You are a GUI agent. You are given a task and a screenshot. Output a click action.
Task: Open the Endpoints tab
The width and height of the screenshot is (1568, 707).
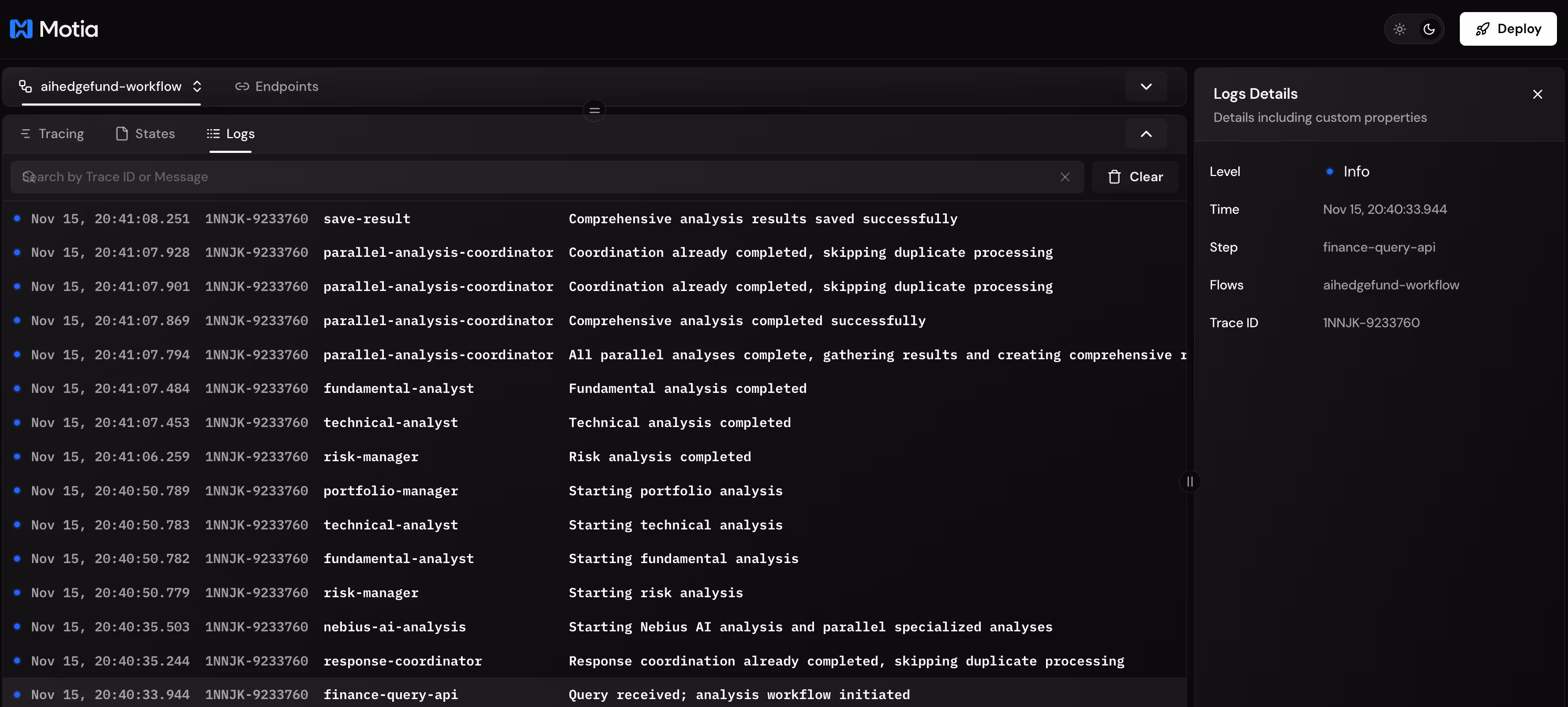pyautogui.click(x=277, y=87)
